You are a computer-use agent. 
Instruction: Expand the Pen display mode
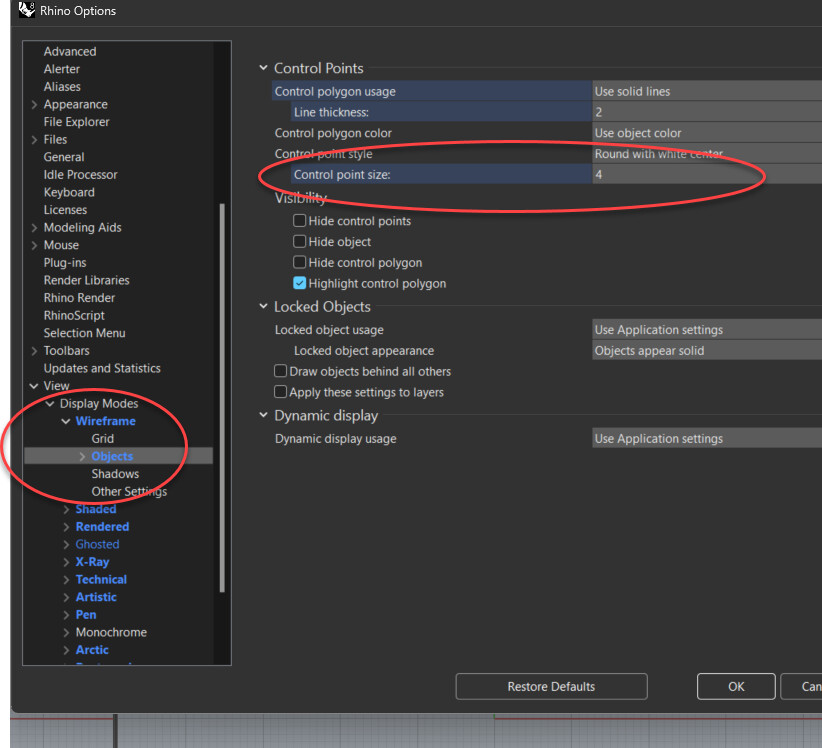coord(67,615)
